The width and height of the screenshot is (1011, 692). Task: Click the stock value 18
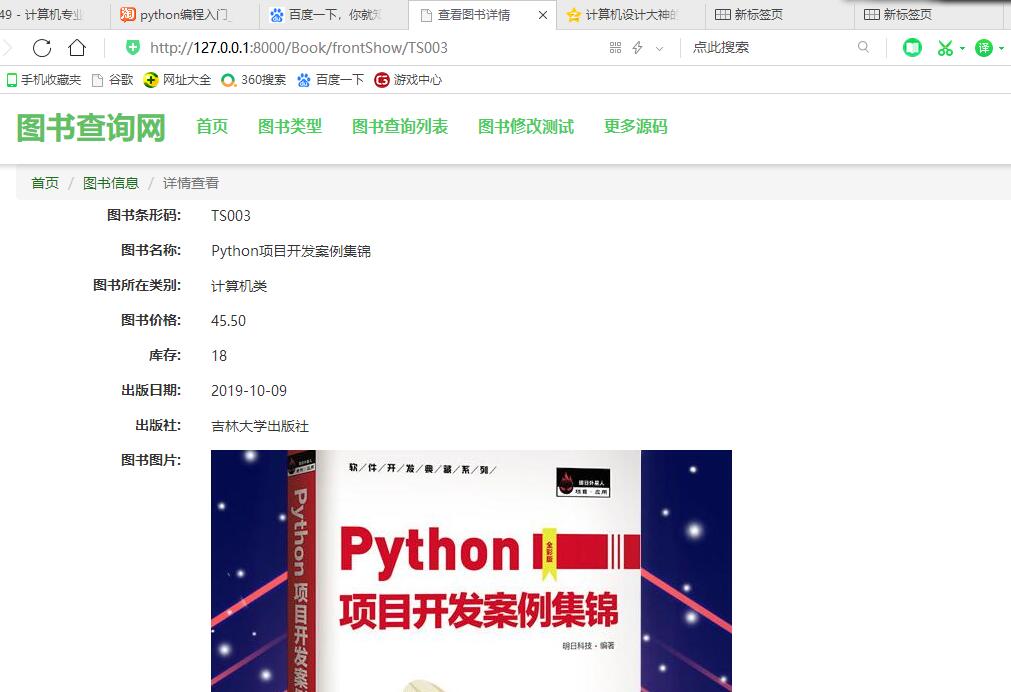pyautogui.click(x=219, y=356)
